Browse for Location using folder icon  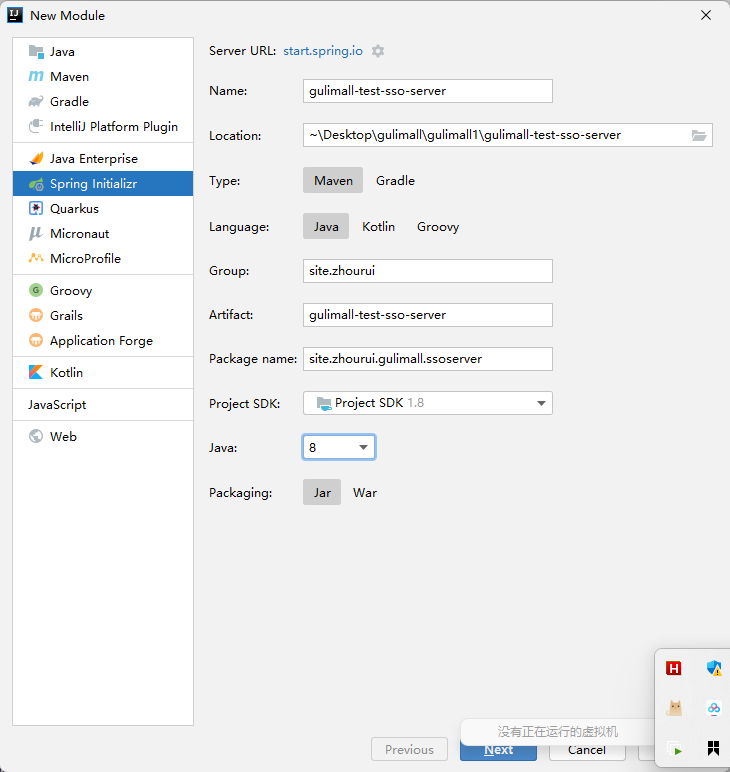click(699, 135)
